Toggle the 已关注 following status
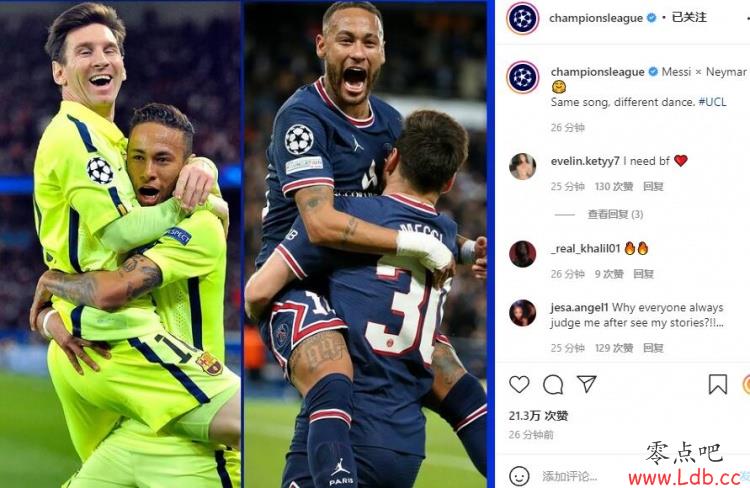Viewport: 750px width, 488px height. (x=689, y=17)
